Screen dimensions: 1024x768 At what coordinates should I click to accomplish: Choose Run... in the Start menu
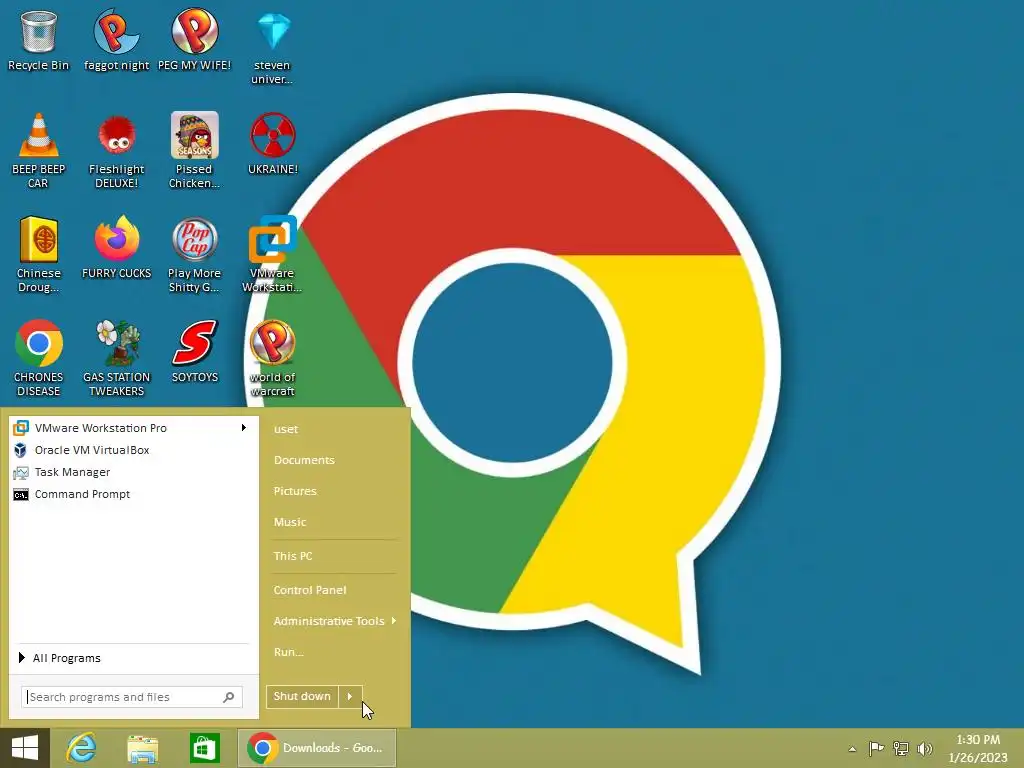pos(289,652)
